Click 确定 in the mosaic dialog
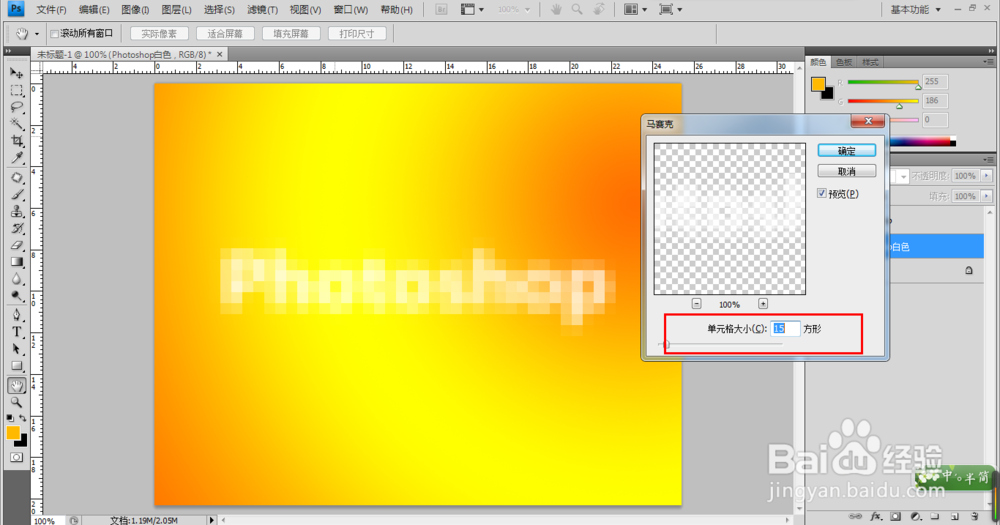 click(847, 151)
